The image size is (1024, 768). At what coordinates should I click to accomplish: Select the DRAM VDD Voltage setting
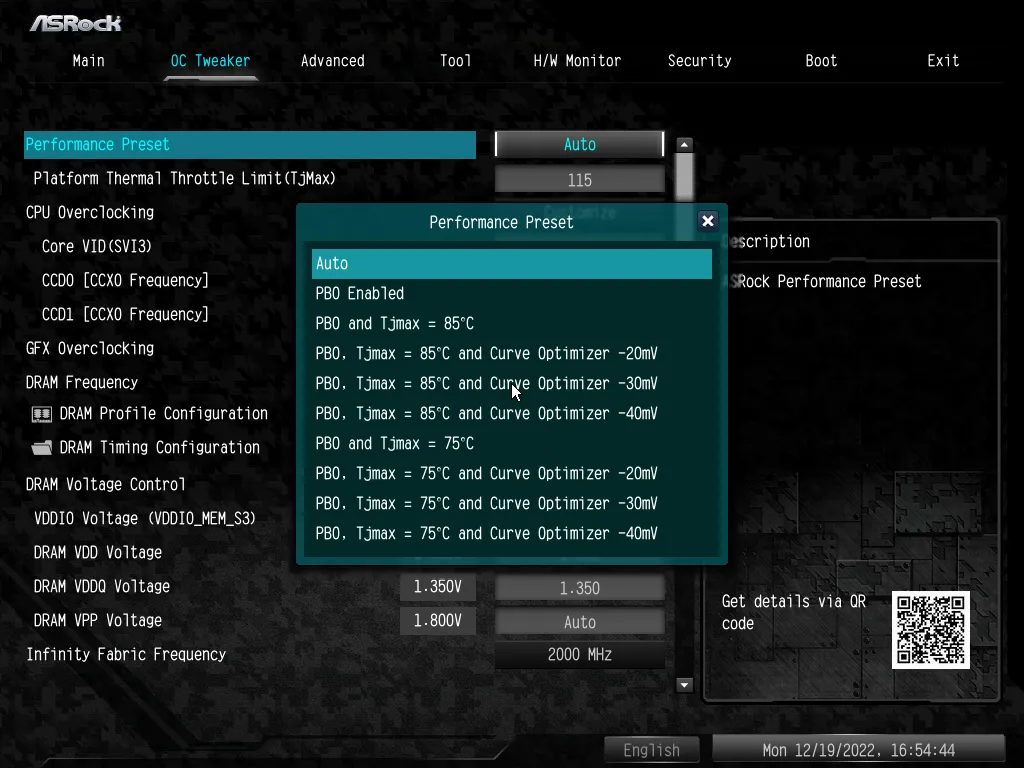point(98,552)
